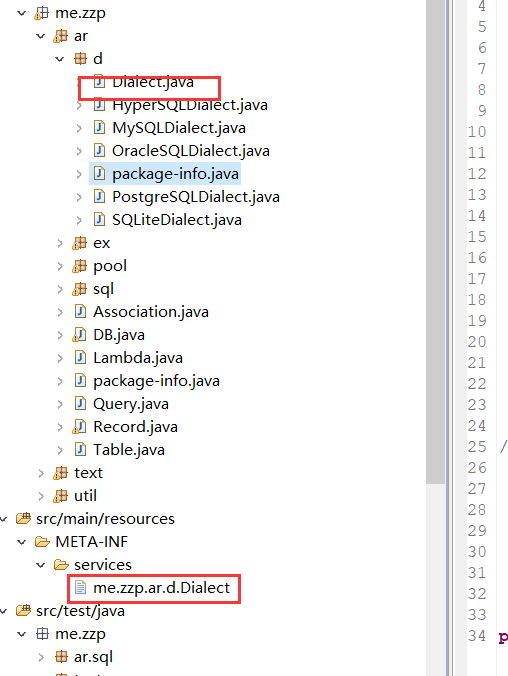Click the pool package icon
The height and width of the screenshot is (676, 508).
[x=79, y=266]
